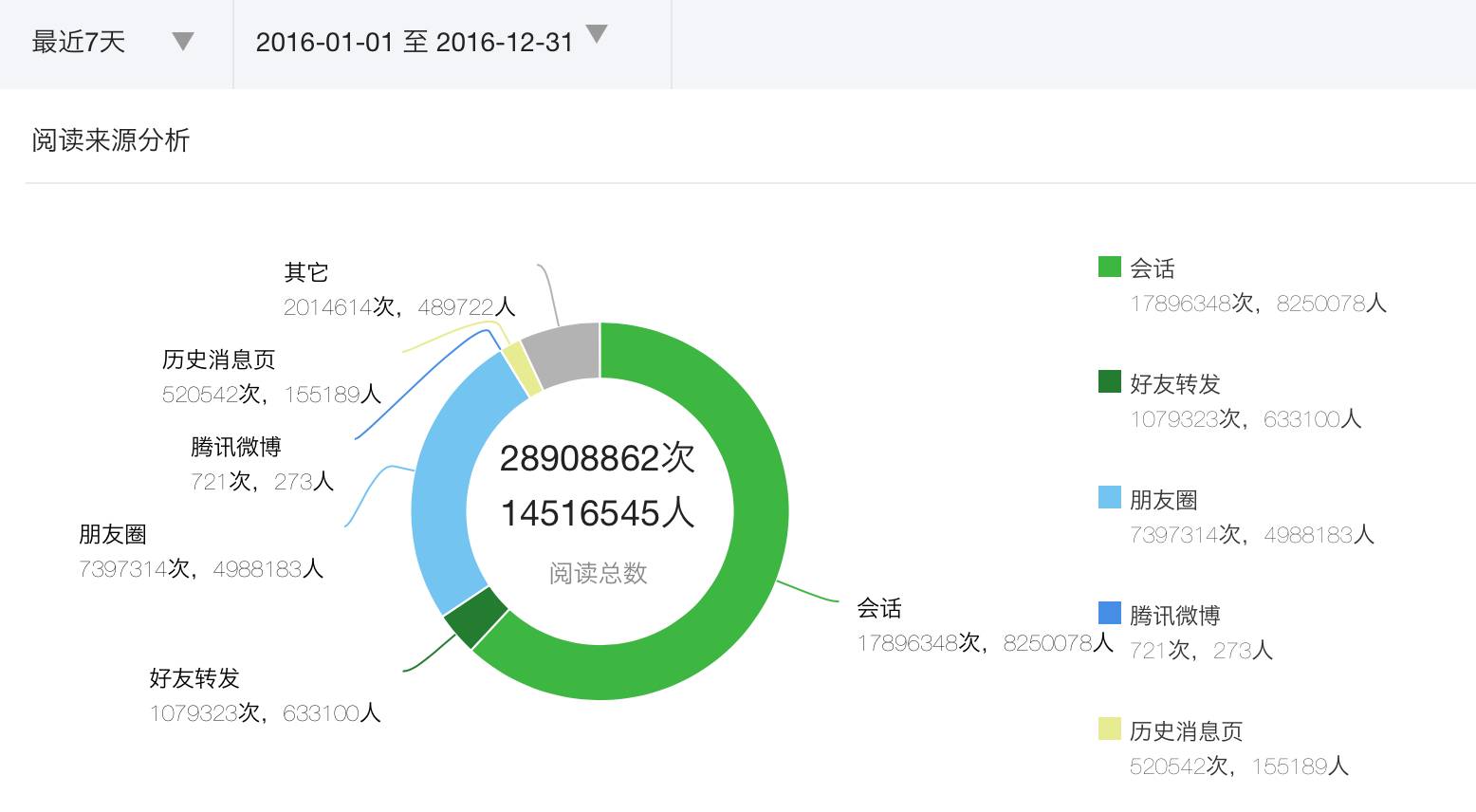Click the 历史消息页 chart callout label
The height and width of the screenshot is (812, 1476).
coord(219,360)
